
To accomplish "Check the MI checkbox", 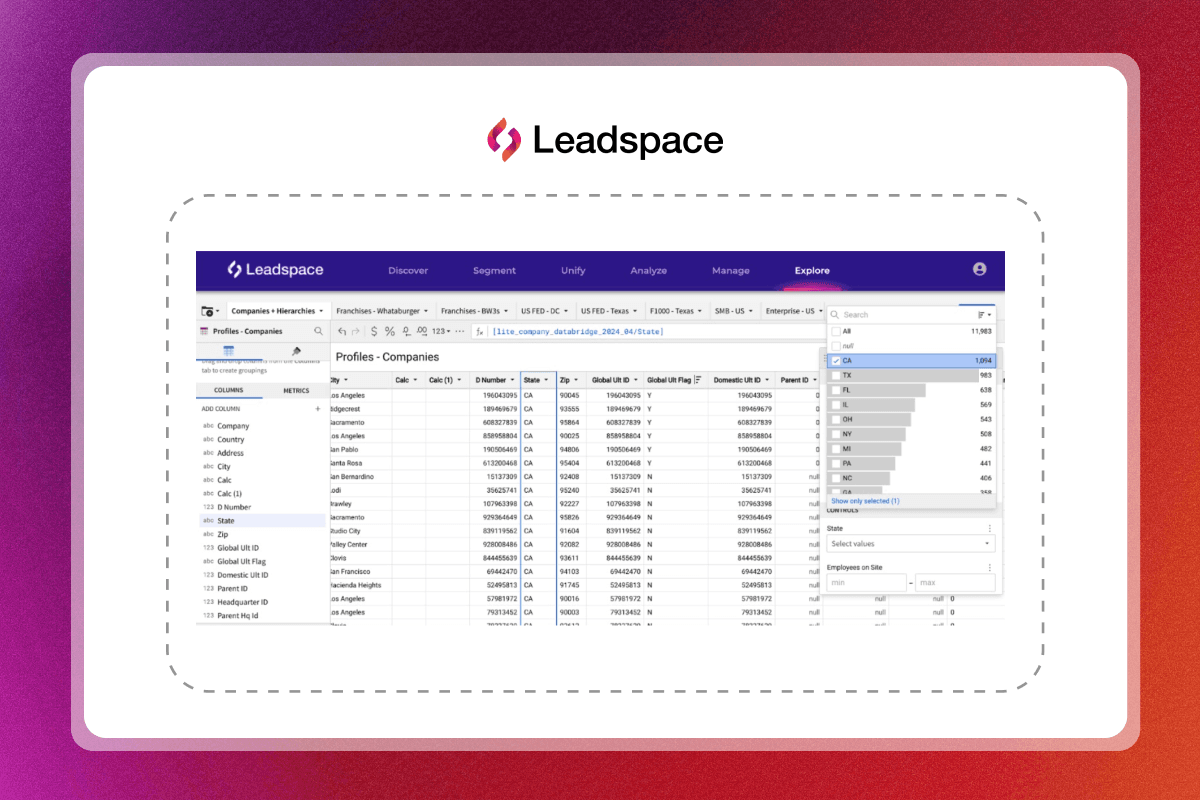I will click(x=836, y=449).
